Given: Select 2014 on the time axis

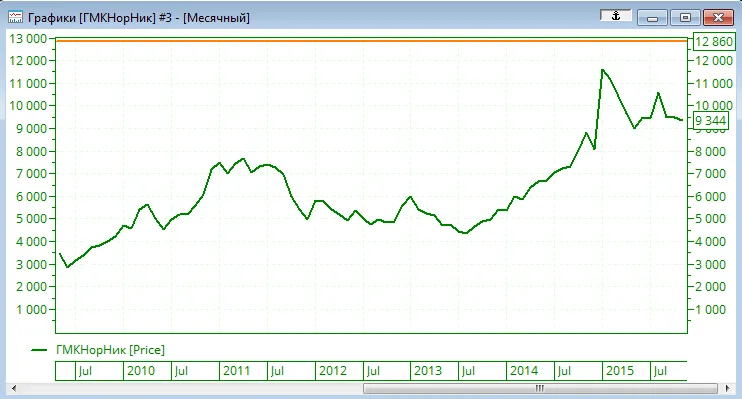Looking at the screenshot, I should pos(524,371).
